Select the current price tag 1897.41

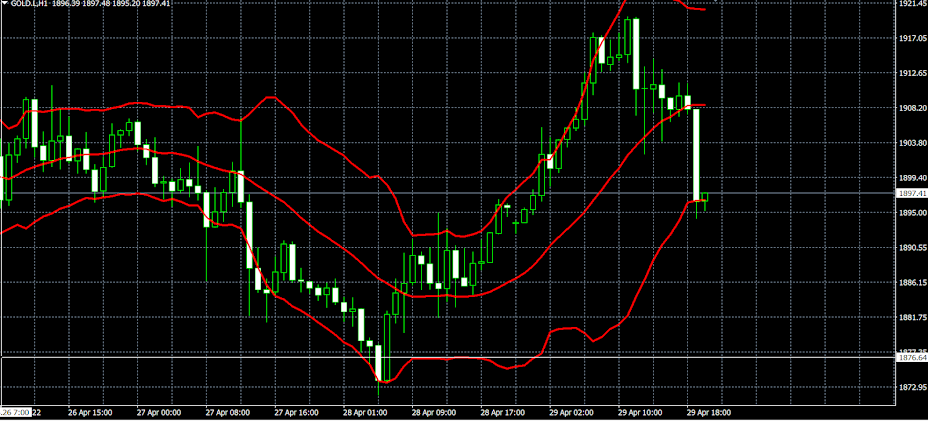[912, 193]
